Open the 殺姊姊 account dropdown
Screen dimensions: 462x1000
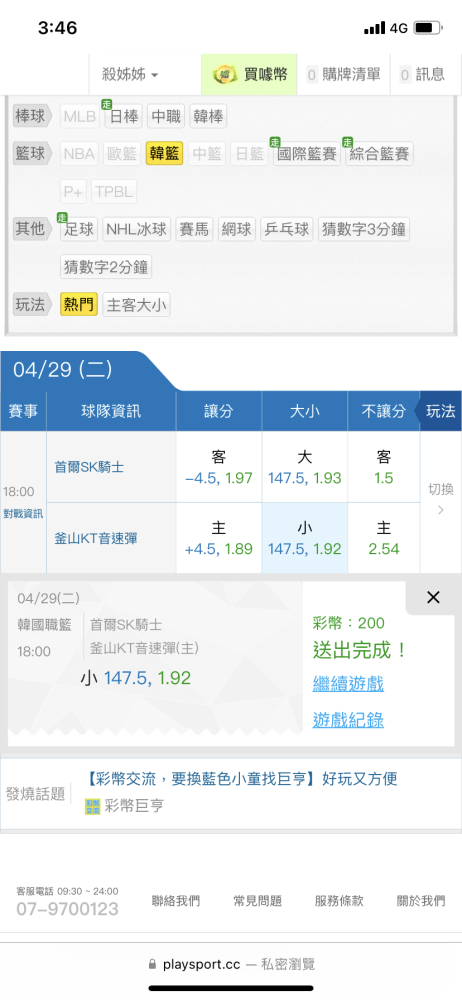(130, 75)
